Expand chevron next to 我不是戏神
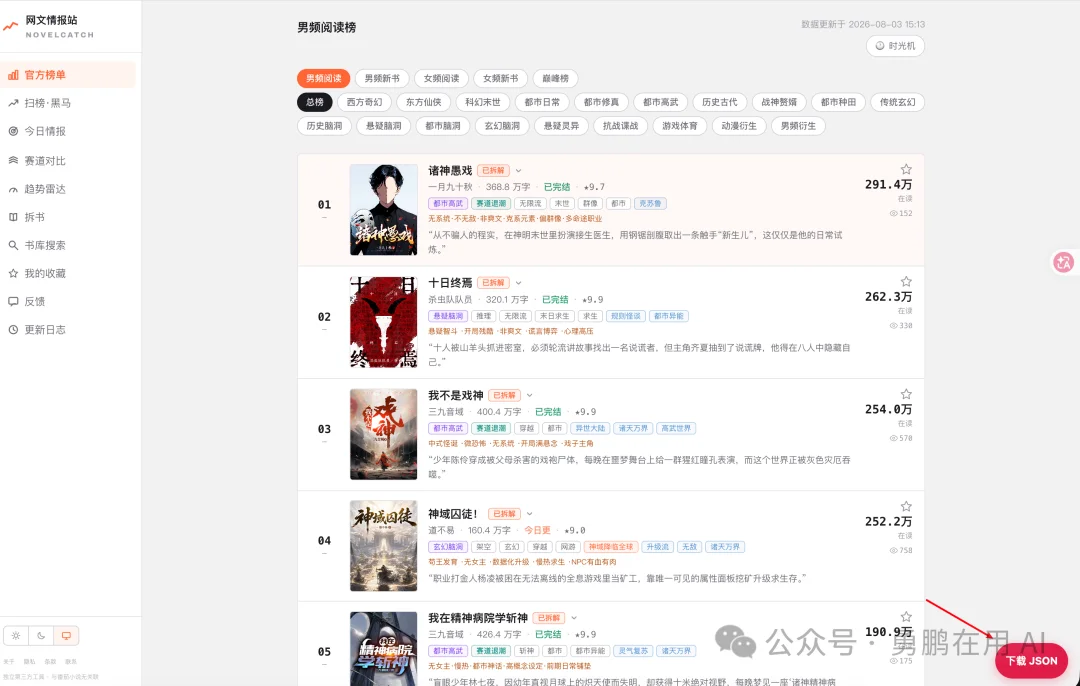Image resolution: width=1080 pixels, height=686 pixels. tap(530, 395)
